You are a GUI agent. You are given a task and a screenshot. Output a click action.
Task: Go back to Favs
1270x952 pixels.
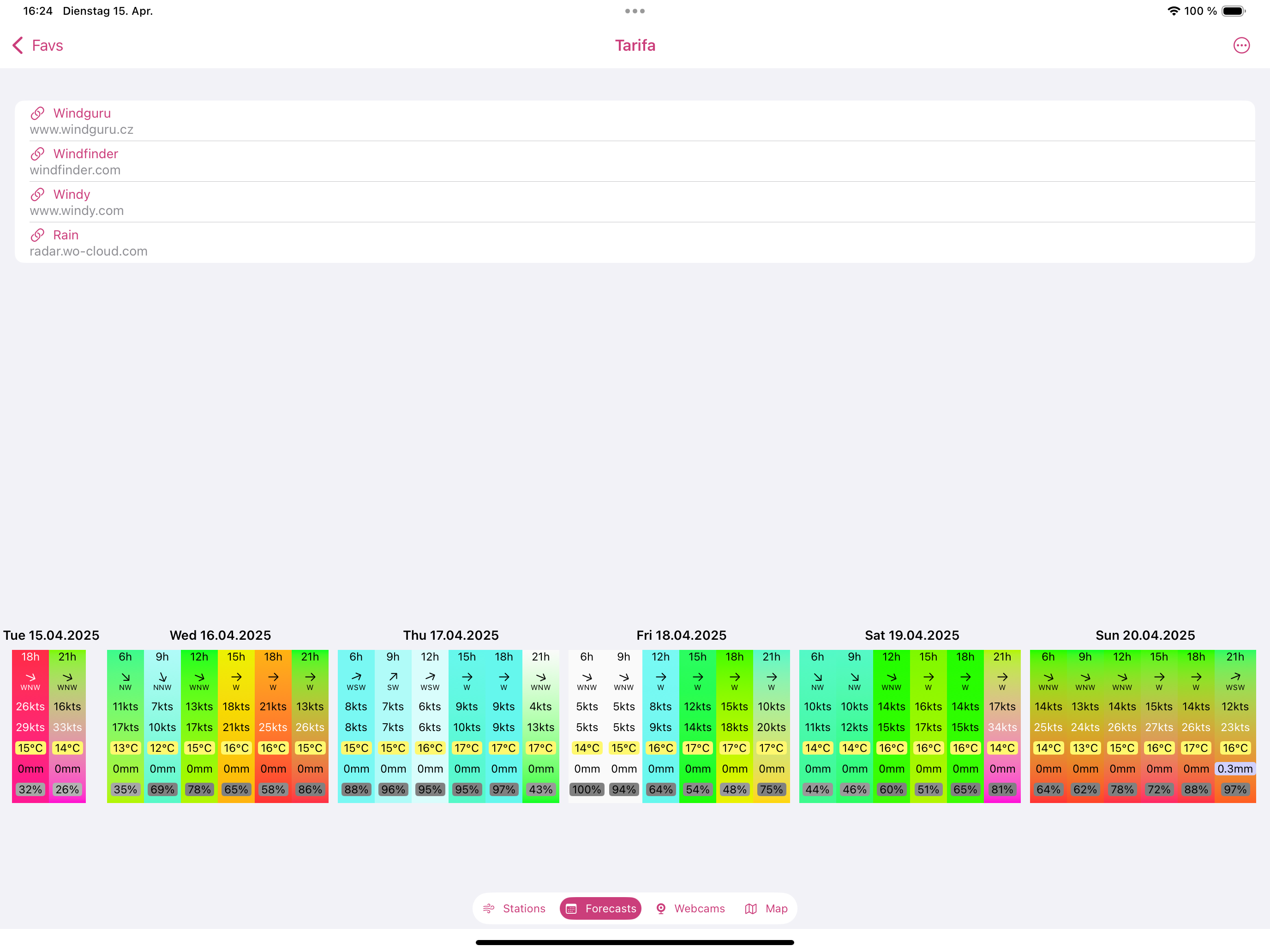[x=38, y=45]
